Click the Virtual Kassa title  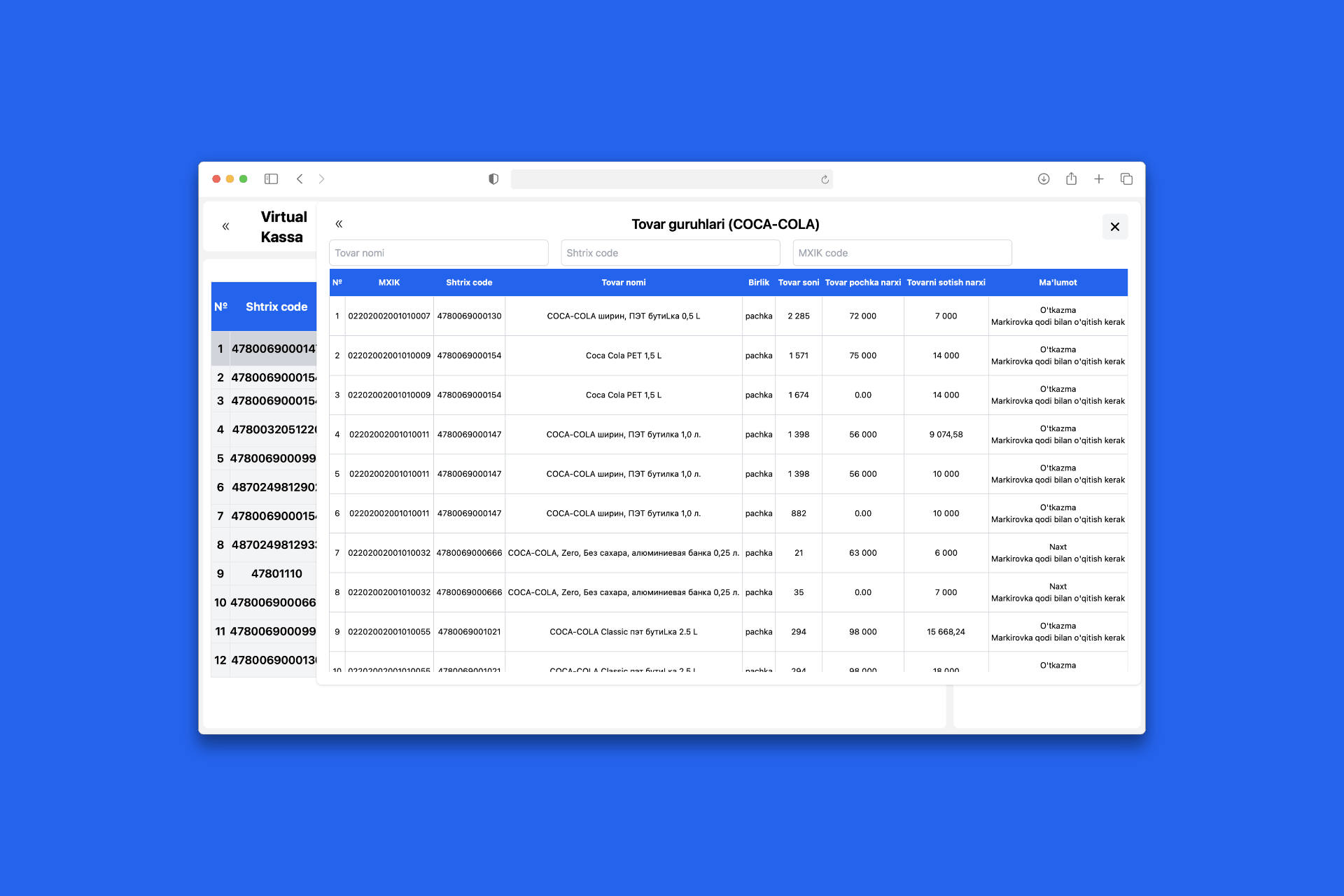pos(283,227)
